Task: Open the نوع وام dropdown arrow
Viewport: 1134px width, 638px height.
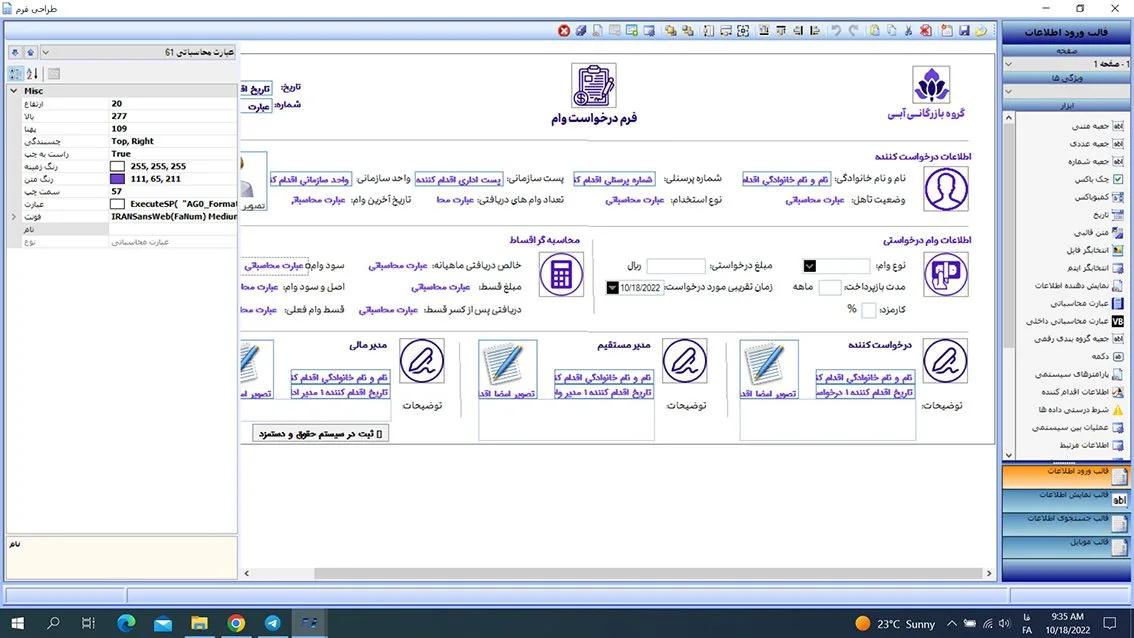Action: [810, 266]
